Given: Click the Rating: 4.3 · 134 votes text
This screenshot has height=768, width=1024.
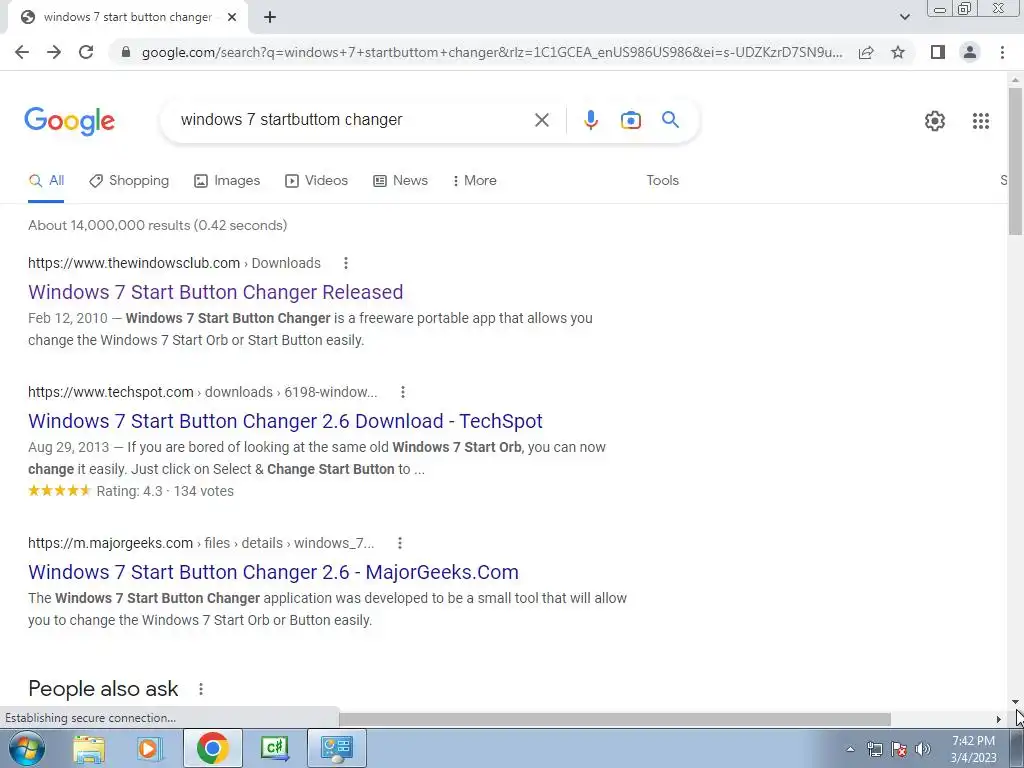Looking at the screenshot, I should click(165, 491).
